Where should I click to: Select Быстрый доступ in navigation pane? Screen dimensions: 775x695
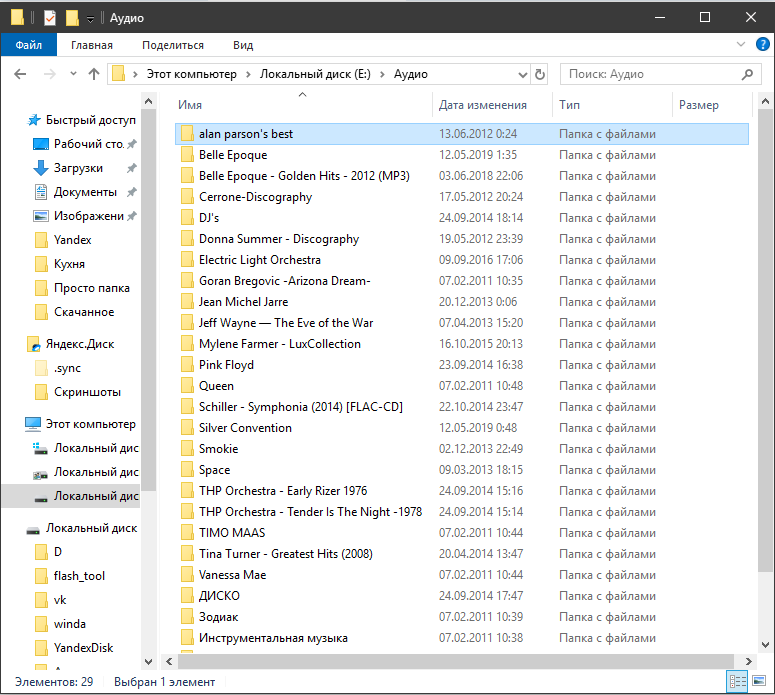pos(90,120)
